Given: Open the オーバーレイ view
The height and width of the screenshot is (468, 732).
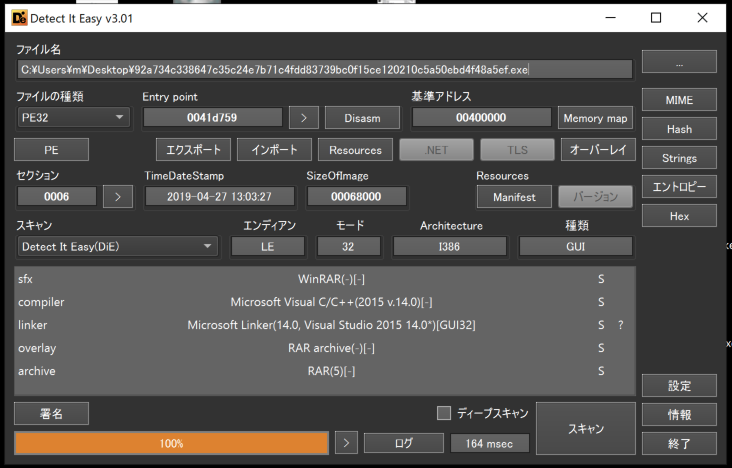Looking at the screenshot, I should point(598,150).
